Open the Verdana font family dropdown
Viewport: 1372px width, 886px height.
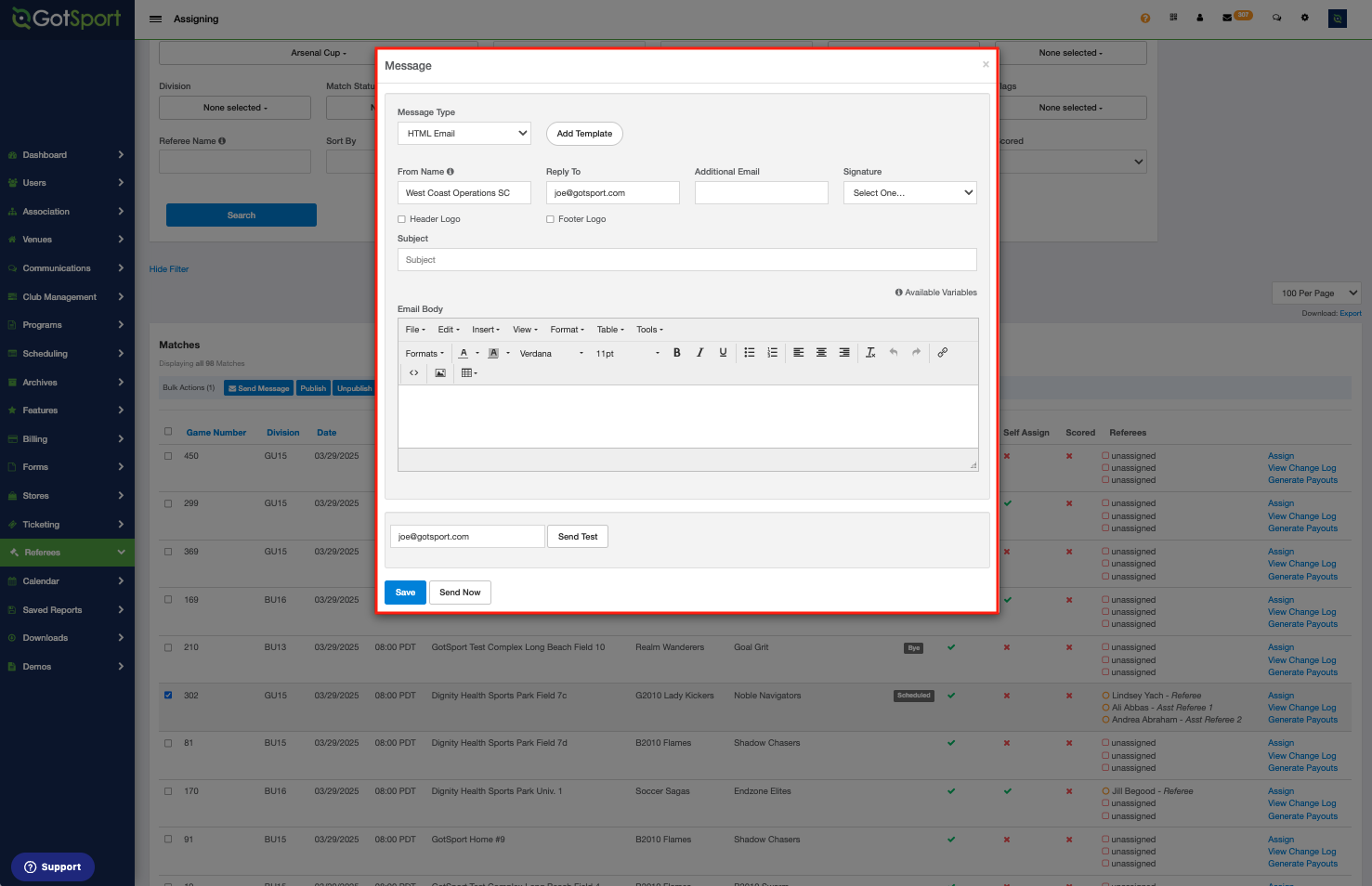(552, 353)
